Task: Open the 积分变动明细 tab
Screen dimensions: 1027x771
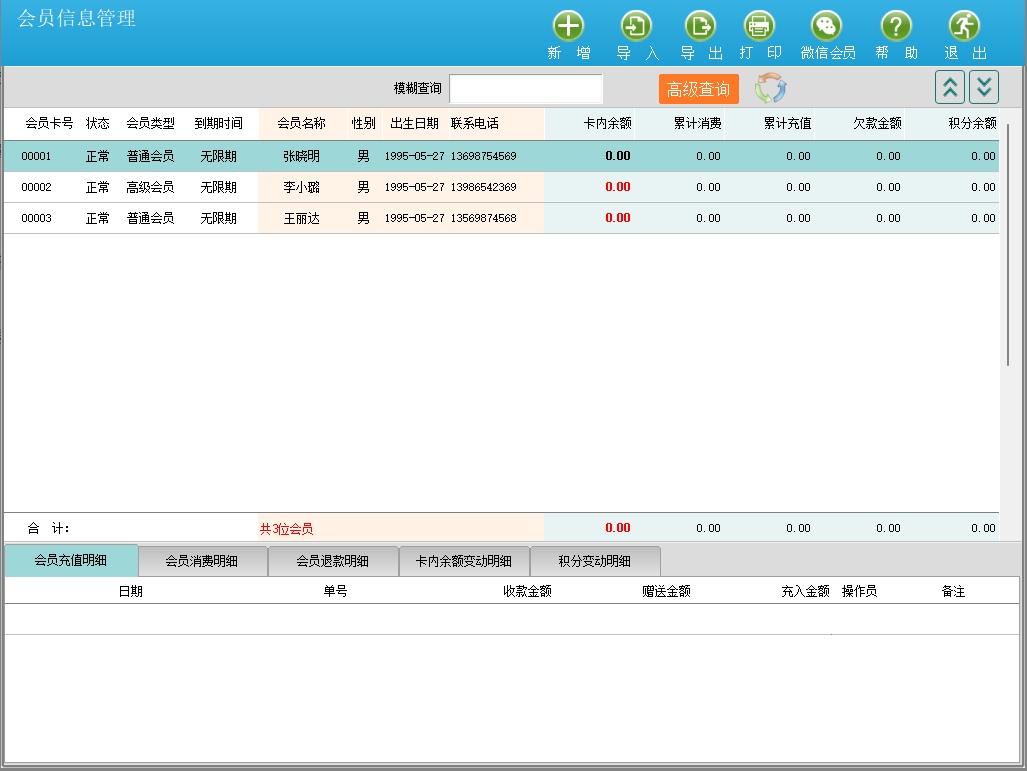Action: (x=595, y=561)
